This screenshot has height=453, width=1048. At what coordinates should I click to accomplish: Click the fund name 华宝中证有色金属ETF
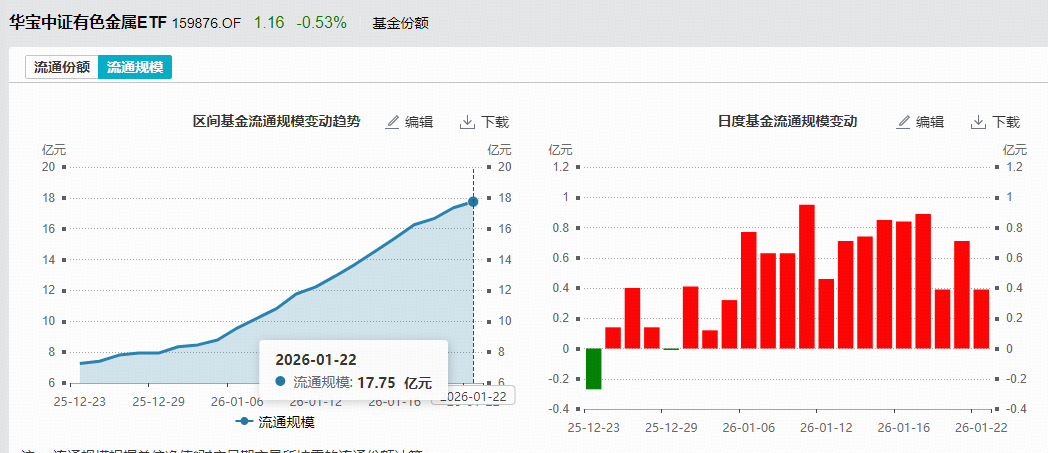coord(88,21)
